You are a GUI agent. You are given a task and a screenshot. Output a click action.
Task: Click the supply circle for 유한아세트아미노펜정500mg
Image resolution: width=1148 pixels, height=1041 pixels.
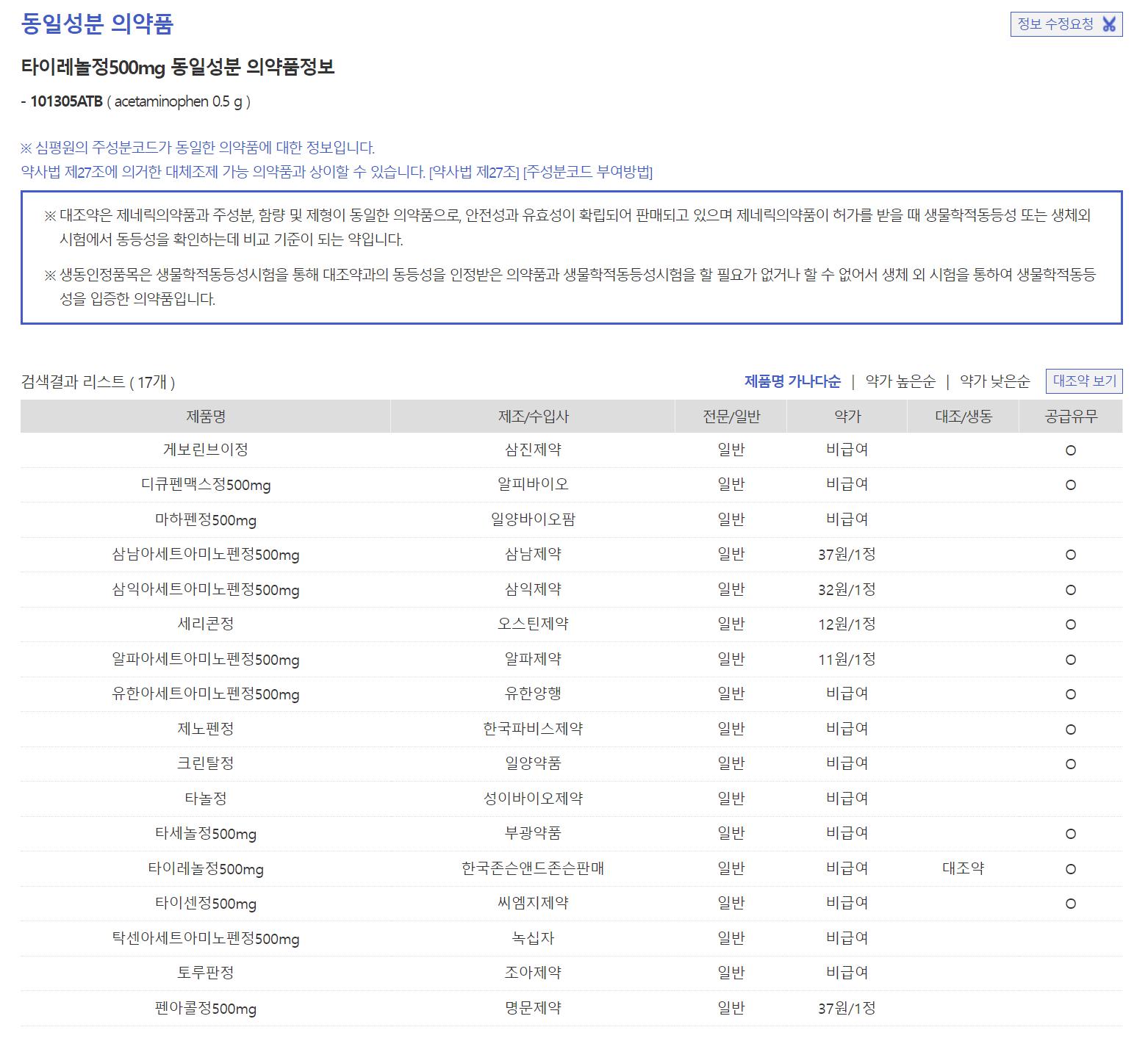[1071, 694]
